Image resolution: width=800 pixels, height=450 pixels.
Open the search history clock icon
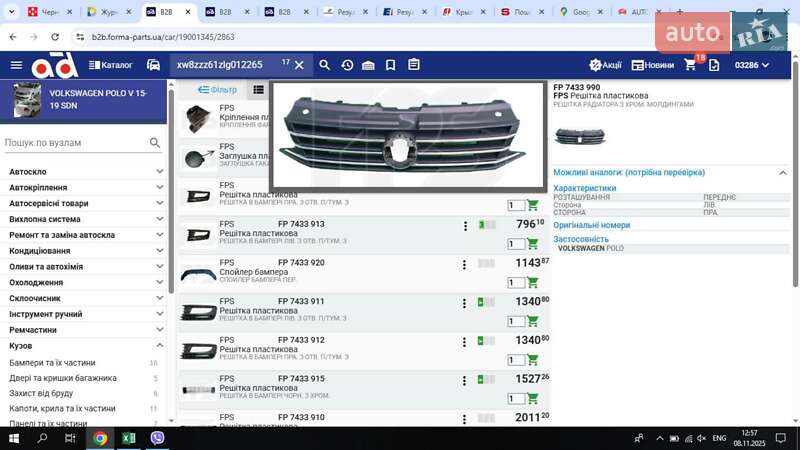point(346,65)
